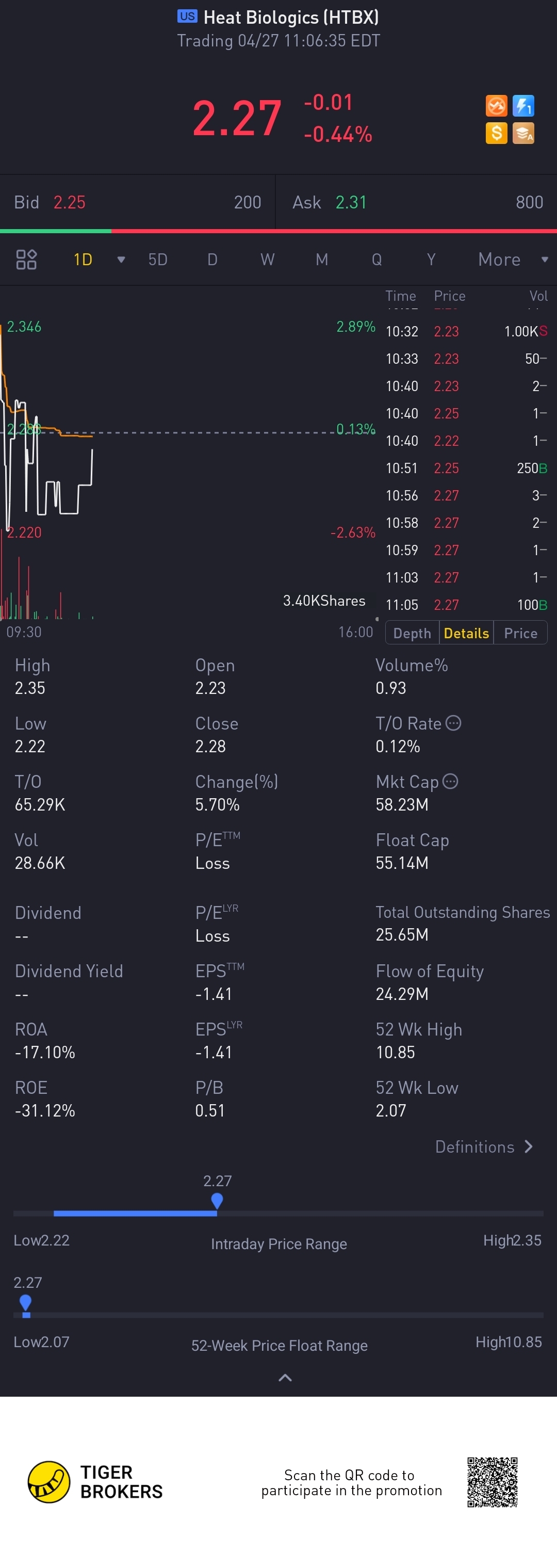557x1568 pixels.
Task: Tap the Intraday Price Range marker
Action: click(x=217, y=1200)
